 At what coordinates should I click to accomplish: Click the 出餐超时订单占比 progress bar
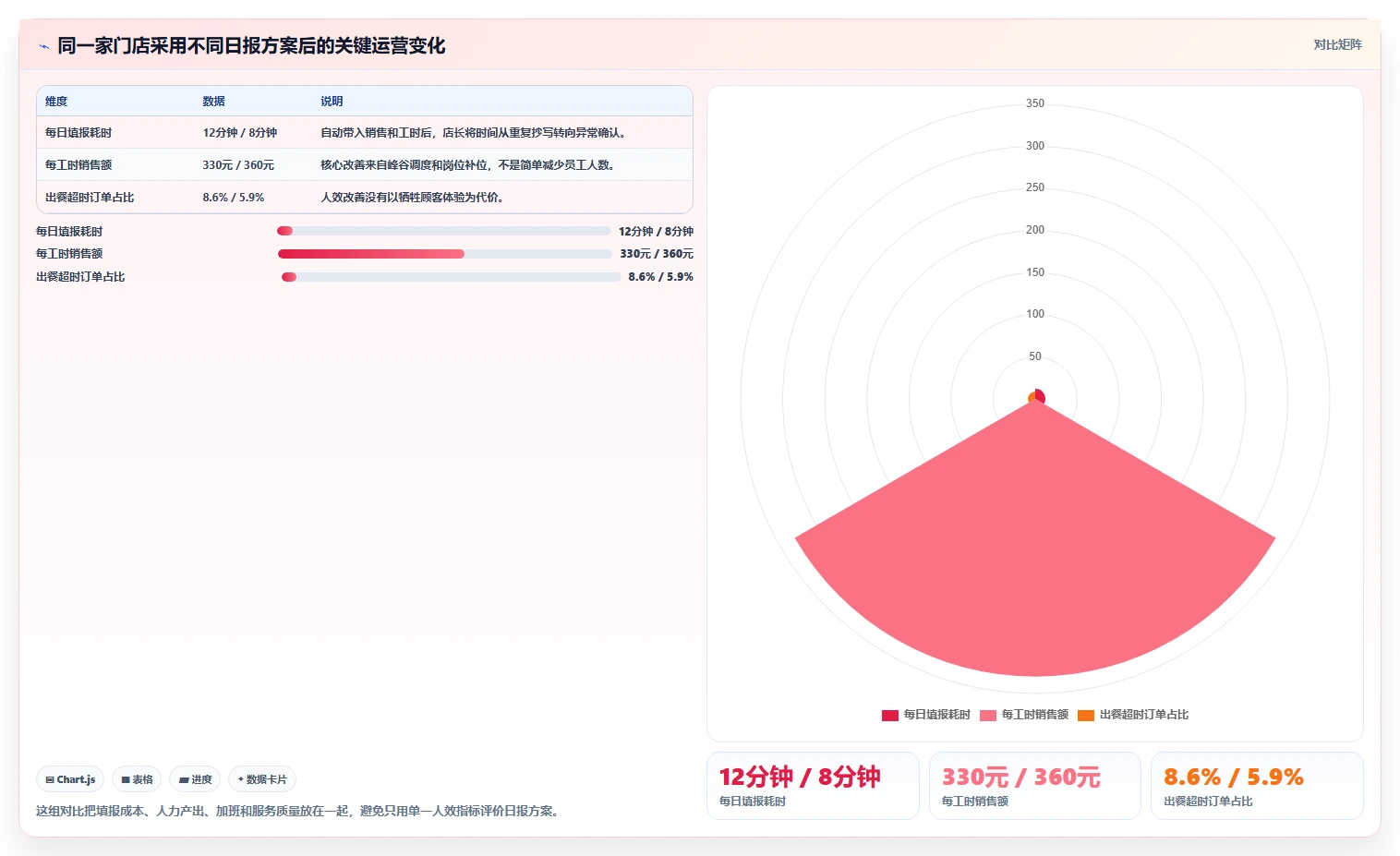pyautogui.click(x=451, y=277)
